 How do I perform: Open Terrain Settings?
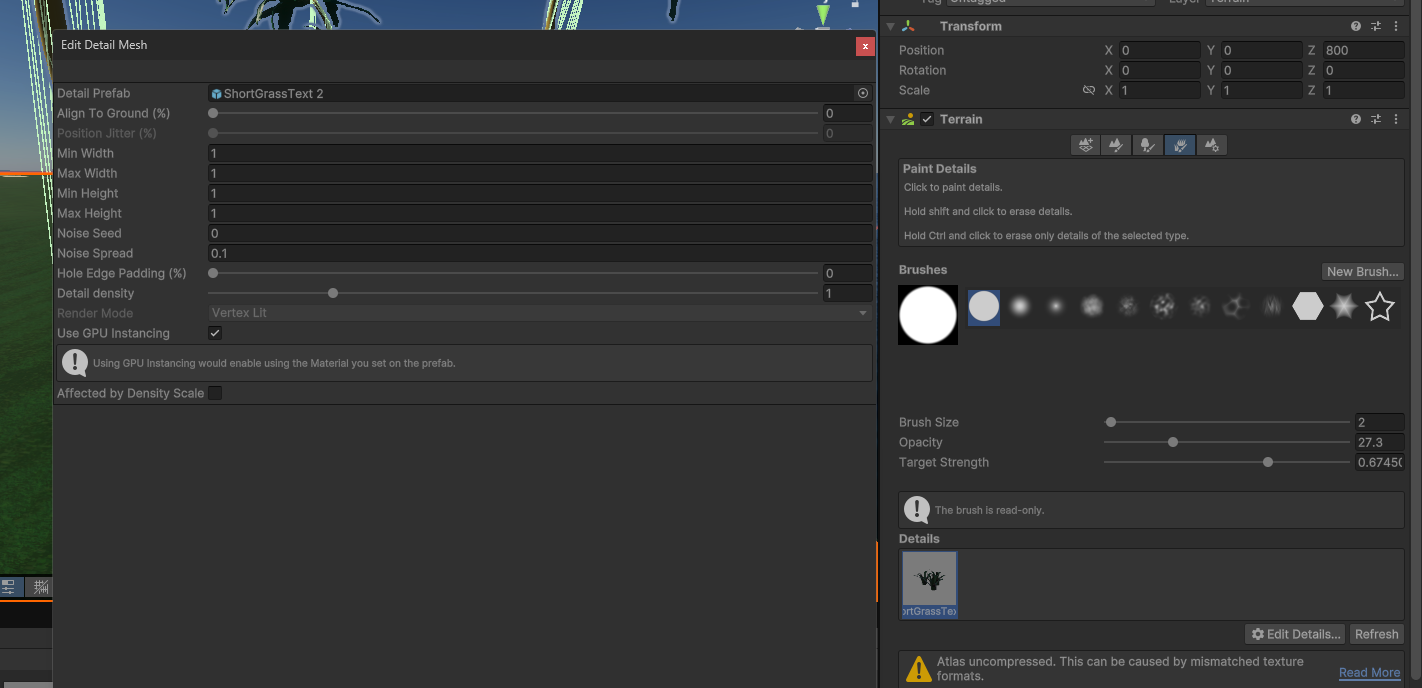(1212, 145)
